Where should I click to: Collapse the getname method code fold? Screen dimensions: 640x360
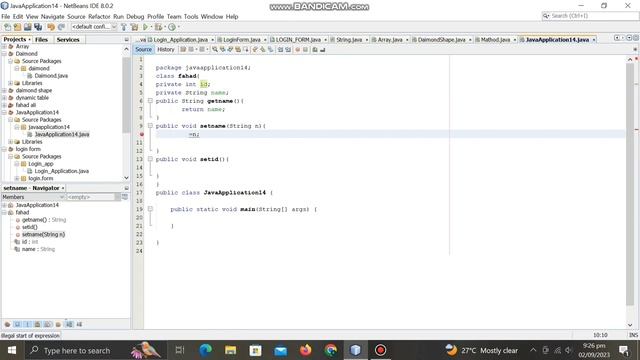click(x=150, y=101)
